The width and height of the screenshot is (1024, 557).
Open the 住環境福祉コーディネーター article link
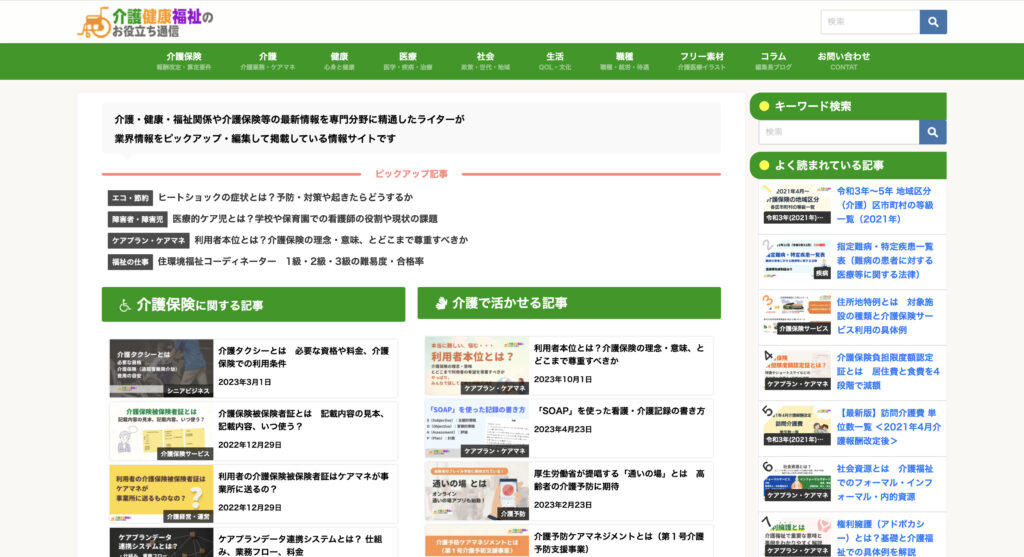290,262
